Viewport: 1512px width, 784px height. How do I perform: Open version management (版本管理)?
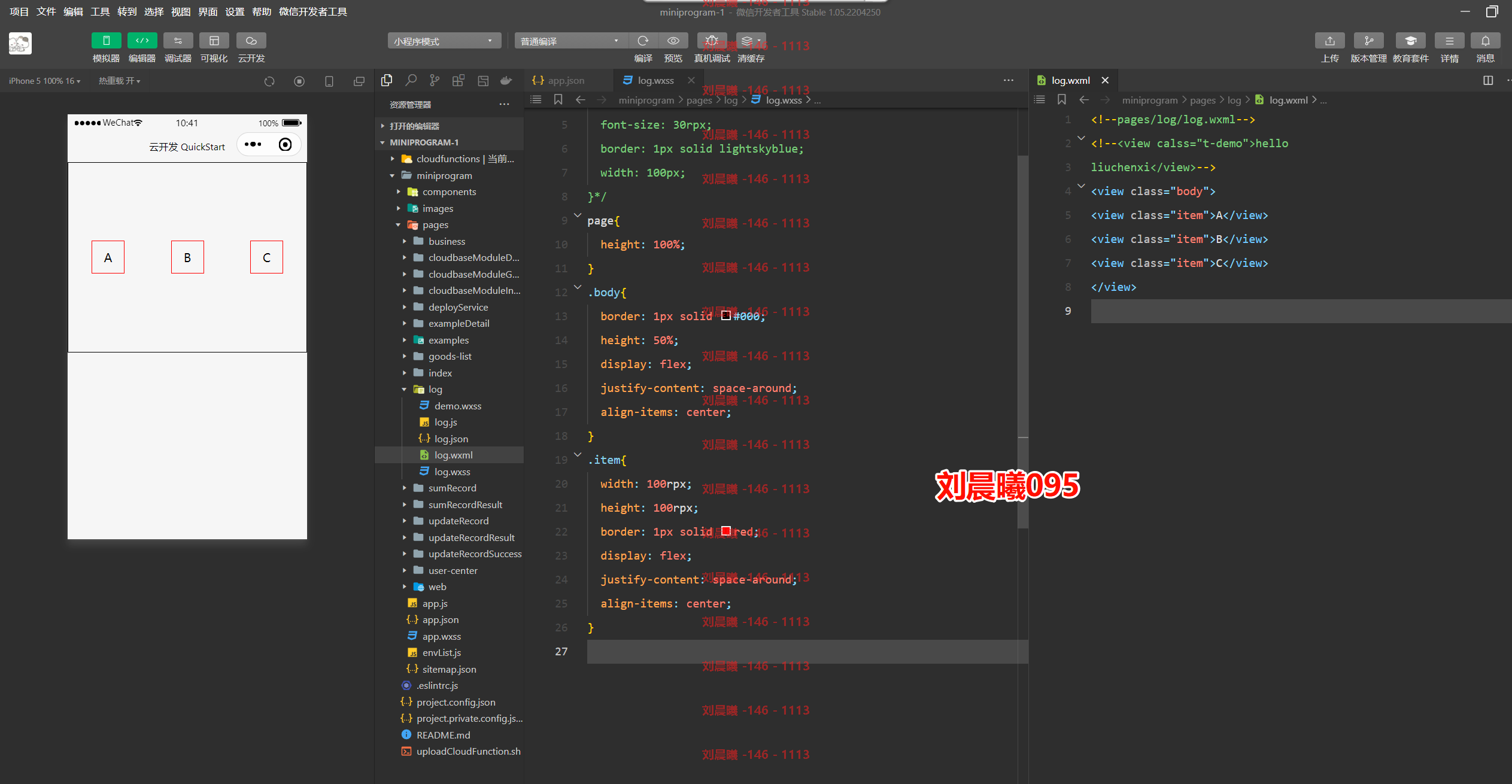coord(1368,41)
